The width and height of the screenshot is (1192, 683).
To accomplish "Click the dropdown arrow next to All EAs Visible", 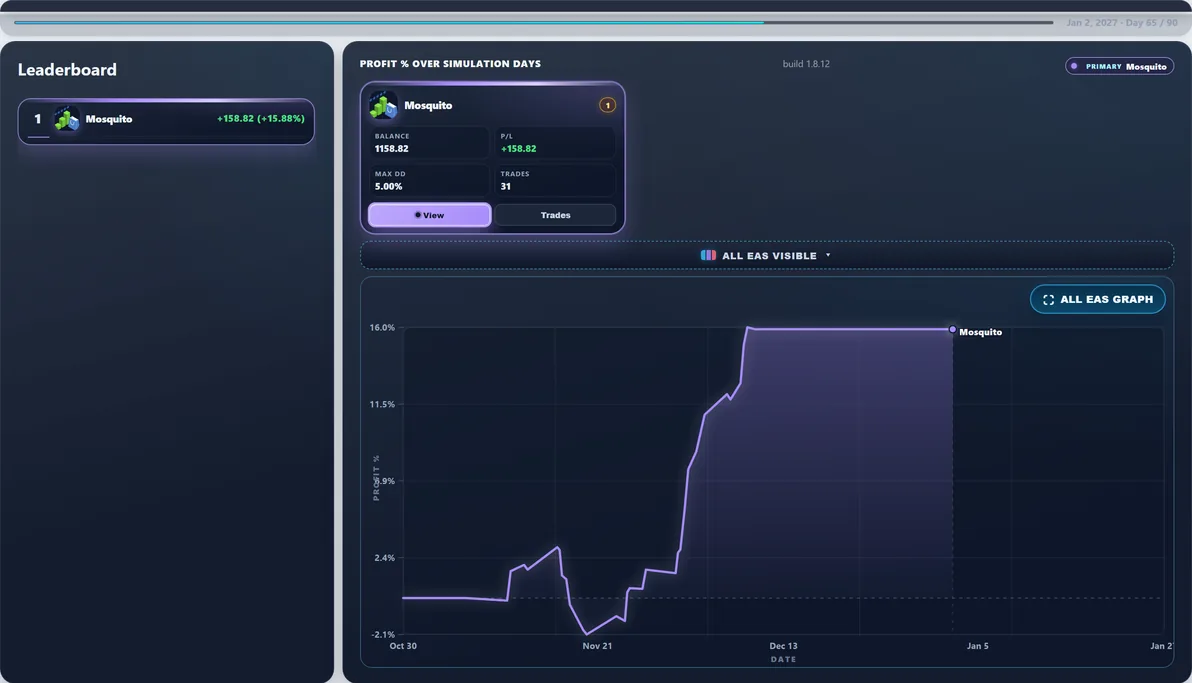I will coord(828,256).
